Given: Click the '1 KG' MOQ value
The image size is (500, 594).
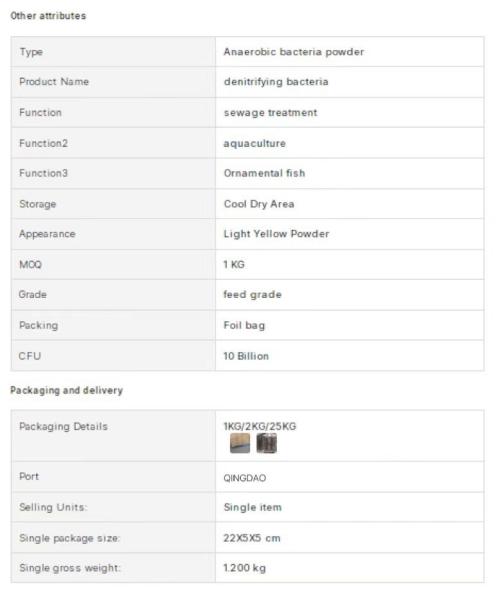Looking at the screenshot, I should (x=234, y=264).
